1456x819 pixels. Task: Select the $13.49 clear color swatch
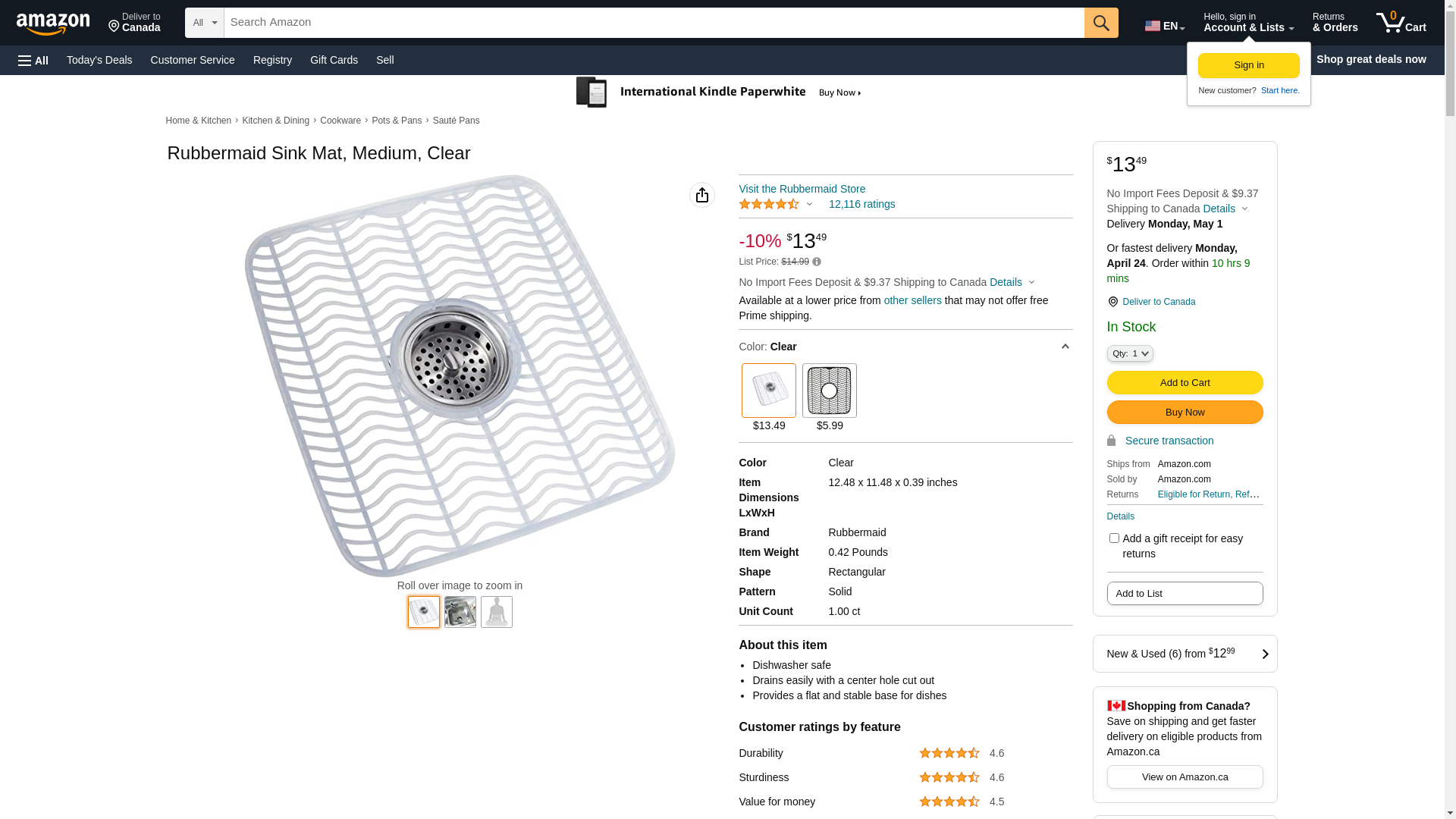(768, 391)
